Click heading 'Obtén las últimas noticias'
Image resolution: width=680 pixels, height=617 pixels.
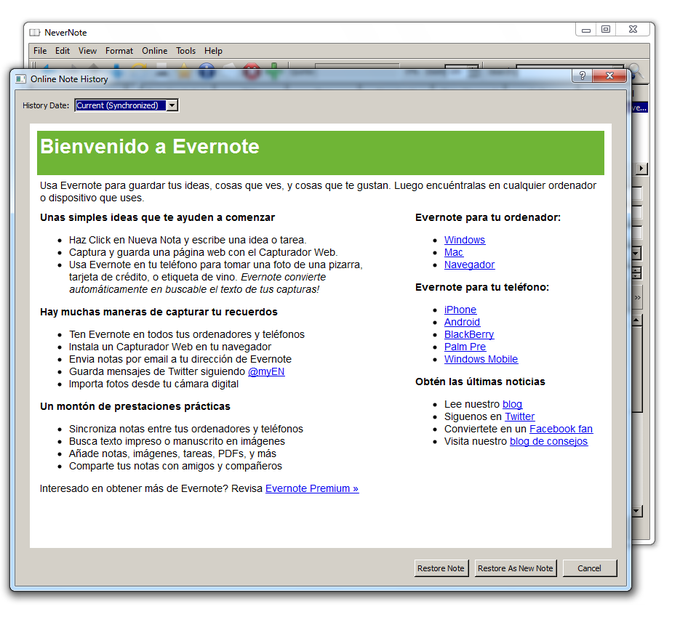pos(480,382)
